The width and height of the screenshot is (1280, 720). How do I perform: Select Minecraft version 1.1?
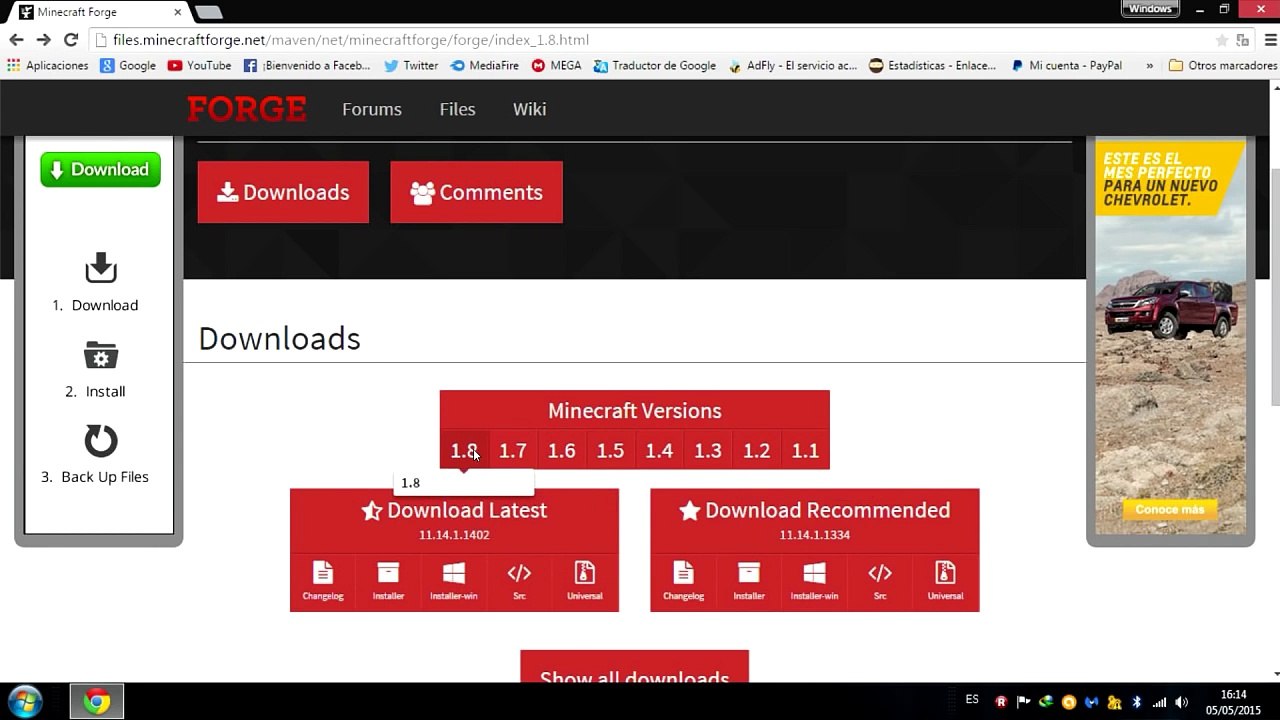click(x=805, y=451)
